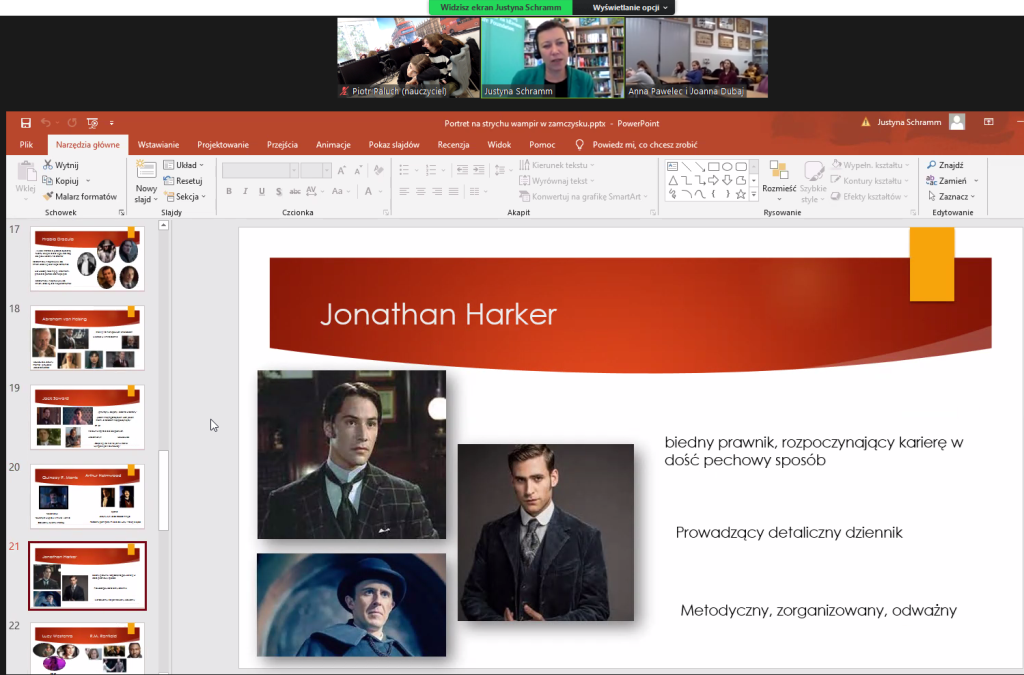Click Powiedz mi, co chcesz zrobić
Viewport: 1024px width, 675px height.
[x=644, y=145]
